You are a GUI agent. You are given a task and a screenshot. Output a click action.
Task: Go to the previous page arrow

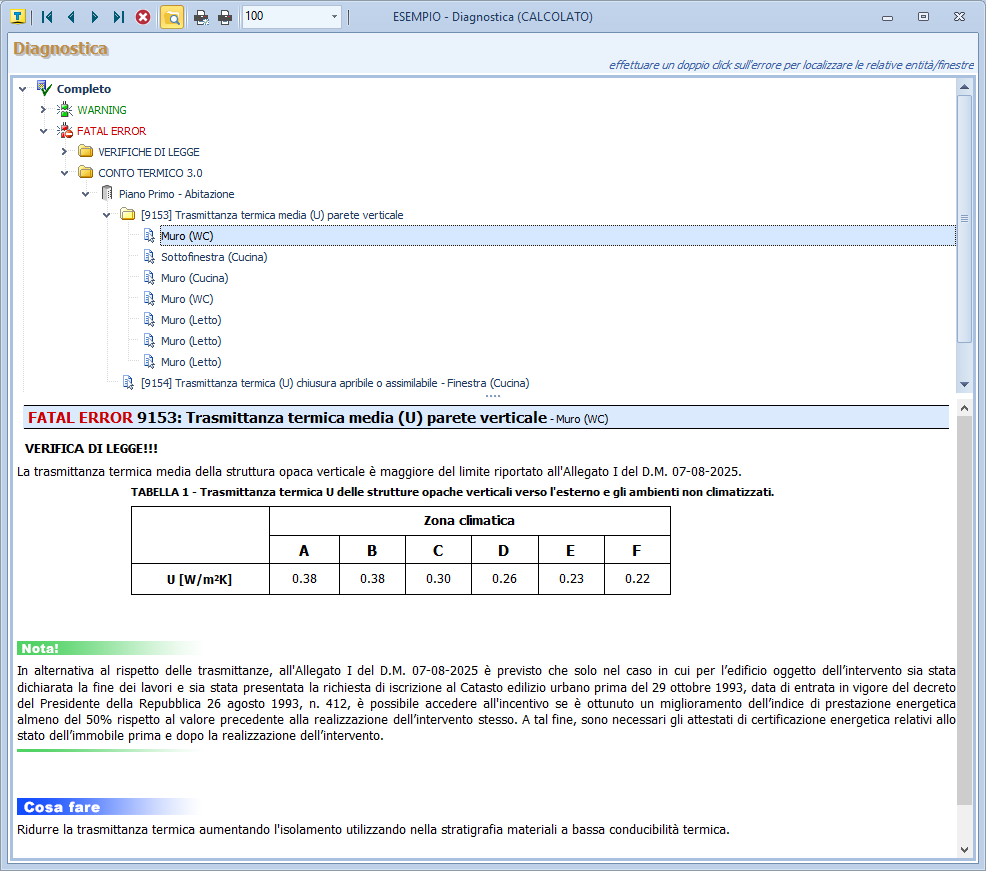pyautogui.click(x=71, y=17)
